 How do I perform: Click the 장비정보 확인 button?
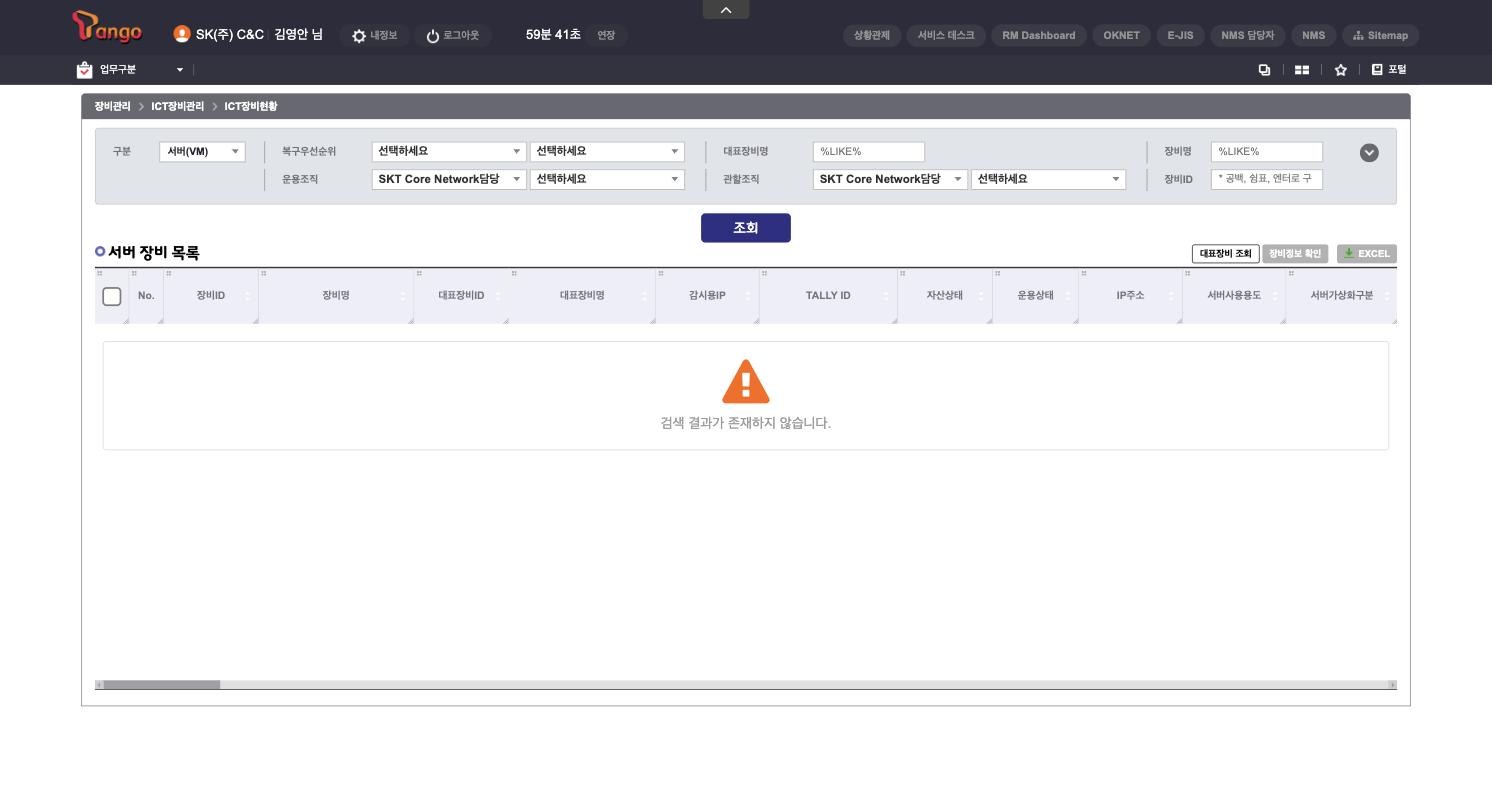[1295, 254]
